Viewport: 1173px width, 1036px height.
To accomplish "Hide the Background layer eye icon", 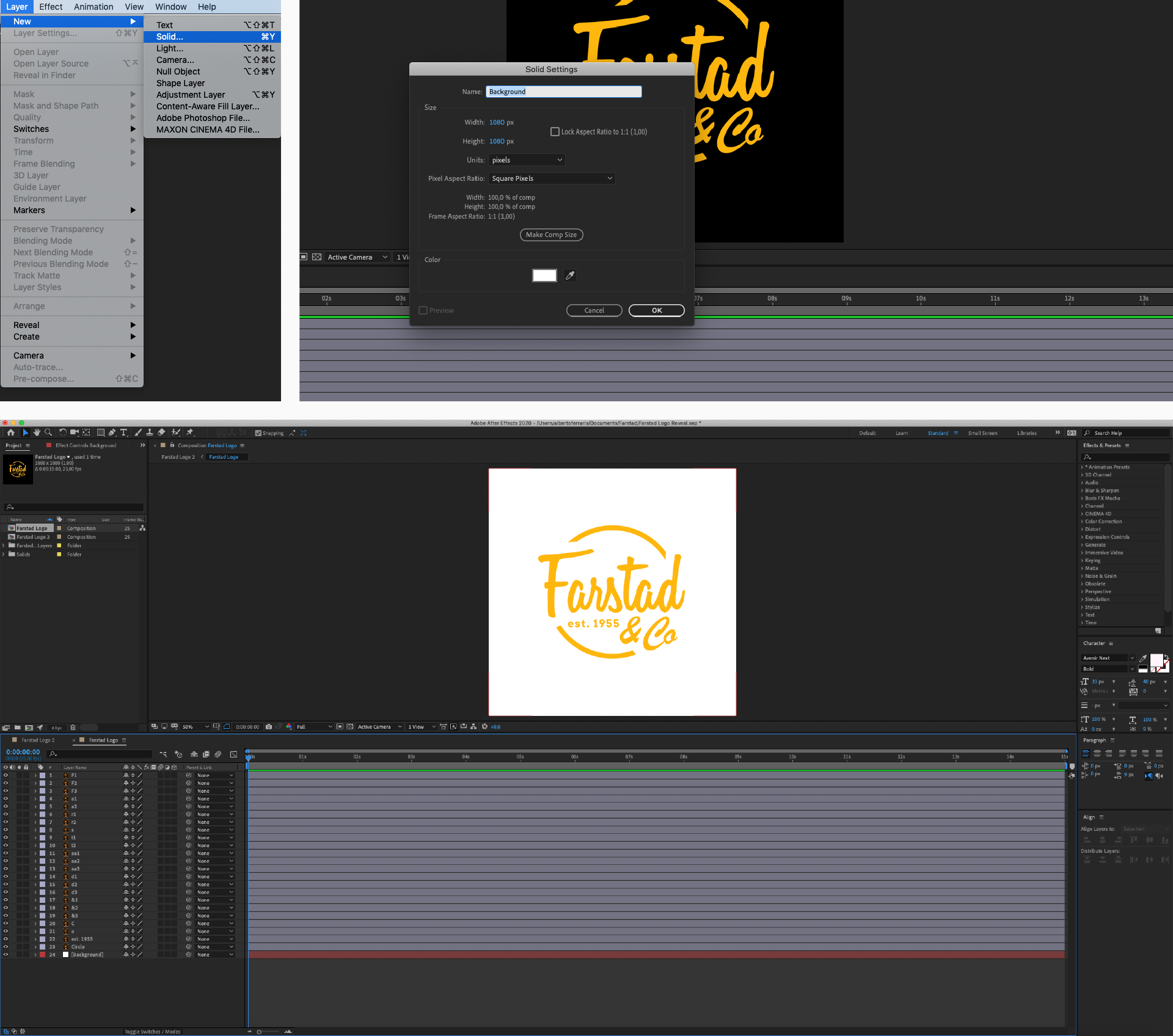I will tap(5, 955).
